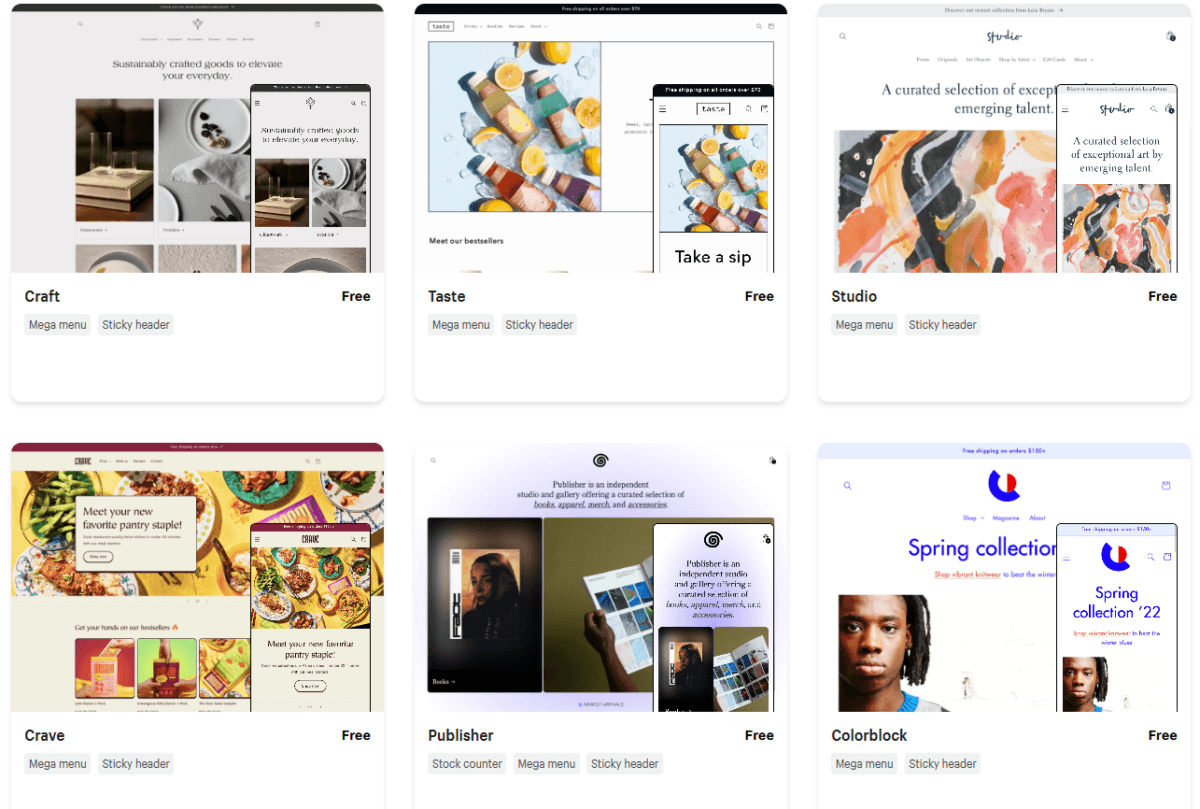This screenshot has width=1200, height=809.
Task: Click the Stock counter tag under Publisher
Action: coord(467,764)
